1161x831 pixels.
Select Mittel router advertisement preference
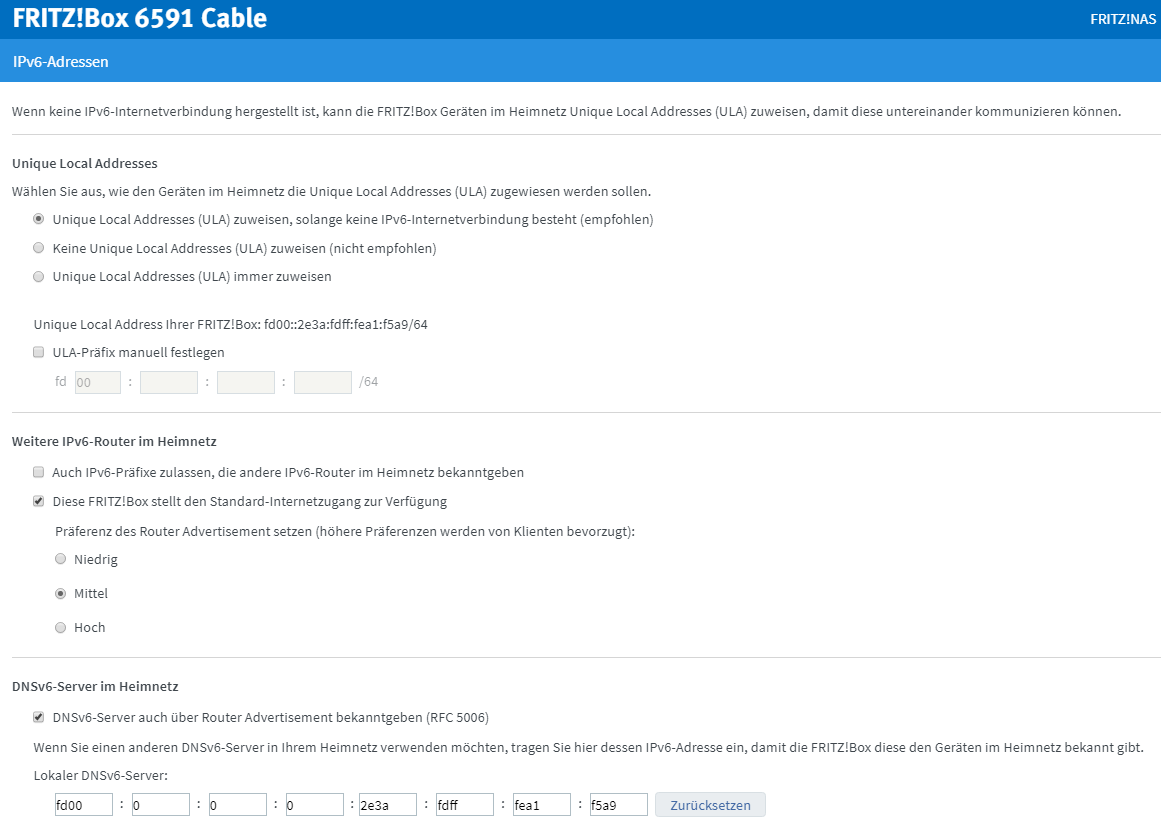[x=61, y=593]
